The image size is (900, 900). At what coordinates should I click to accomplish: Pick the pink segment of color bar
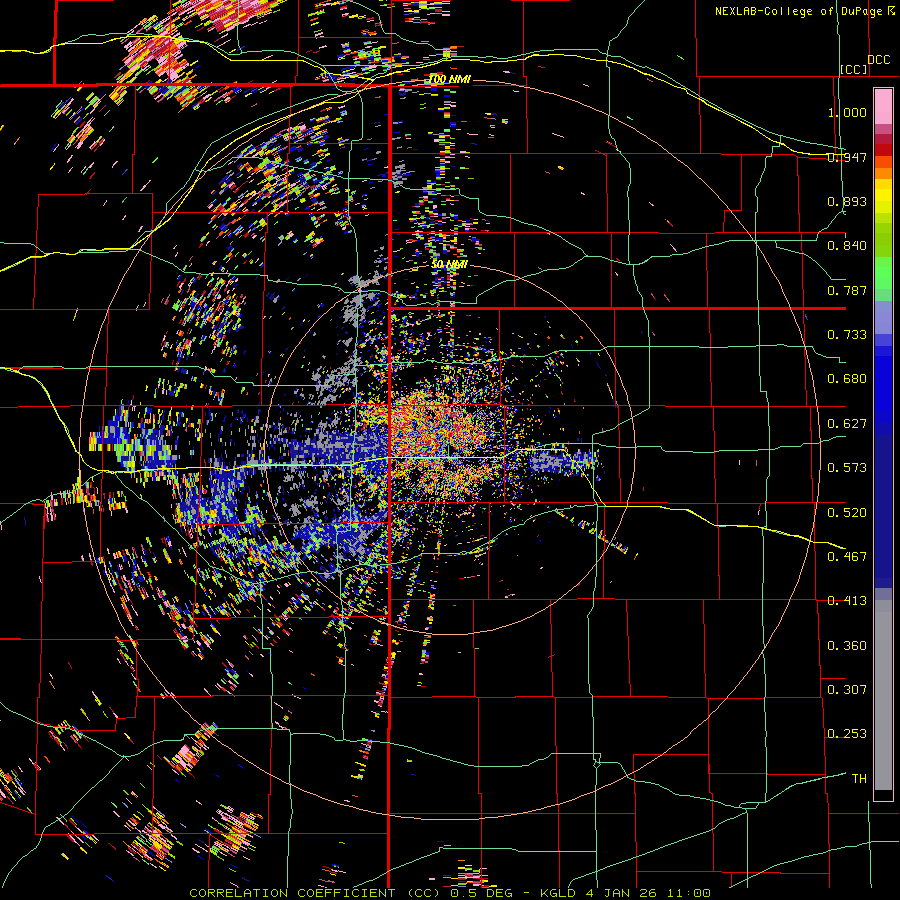coord(883,107)
